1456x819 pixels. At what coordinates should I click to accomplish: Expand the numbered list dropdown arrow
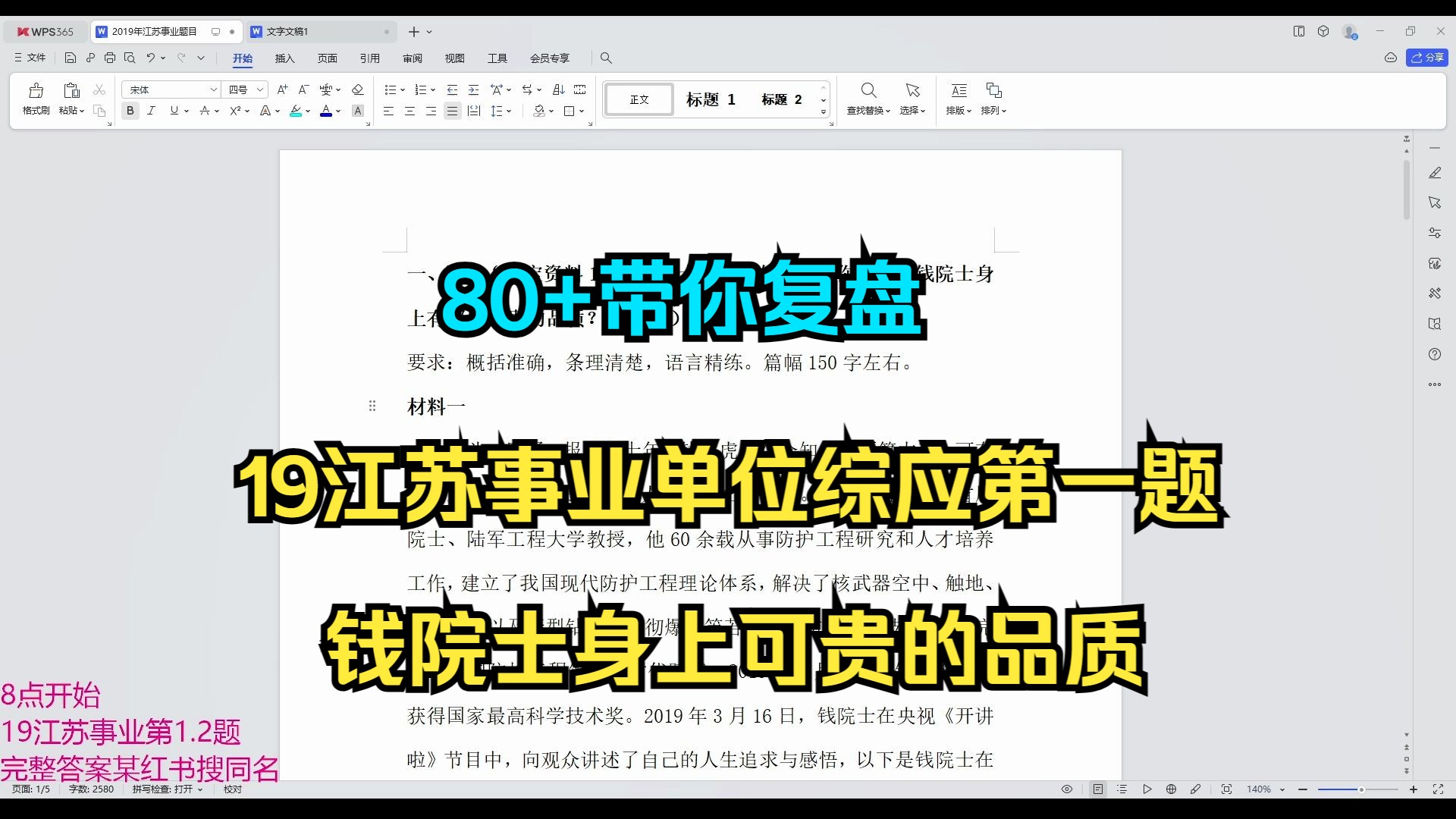(433, 90)
